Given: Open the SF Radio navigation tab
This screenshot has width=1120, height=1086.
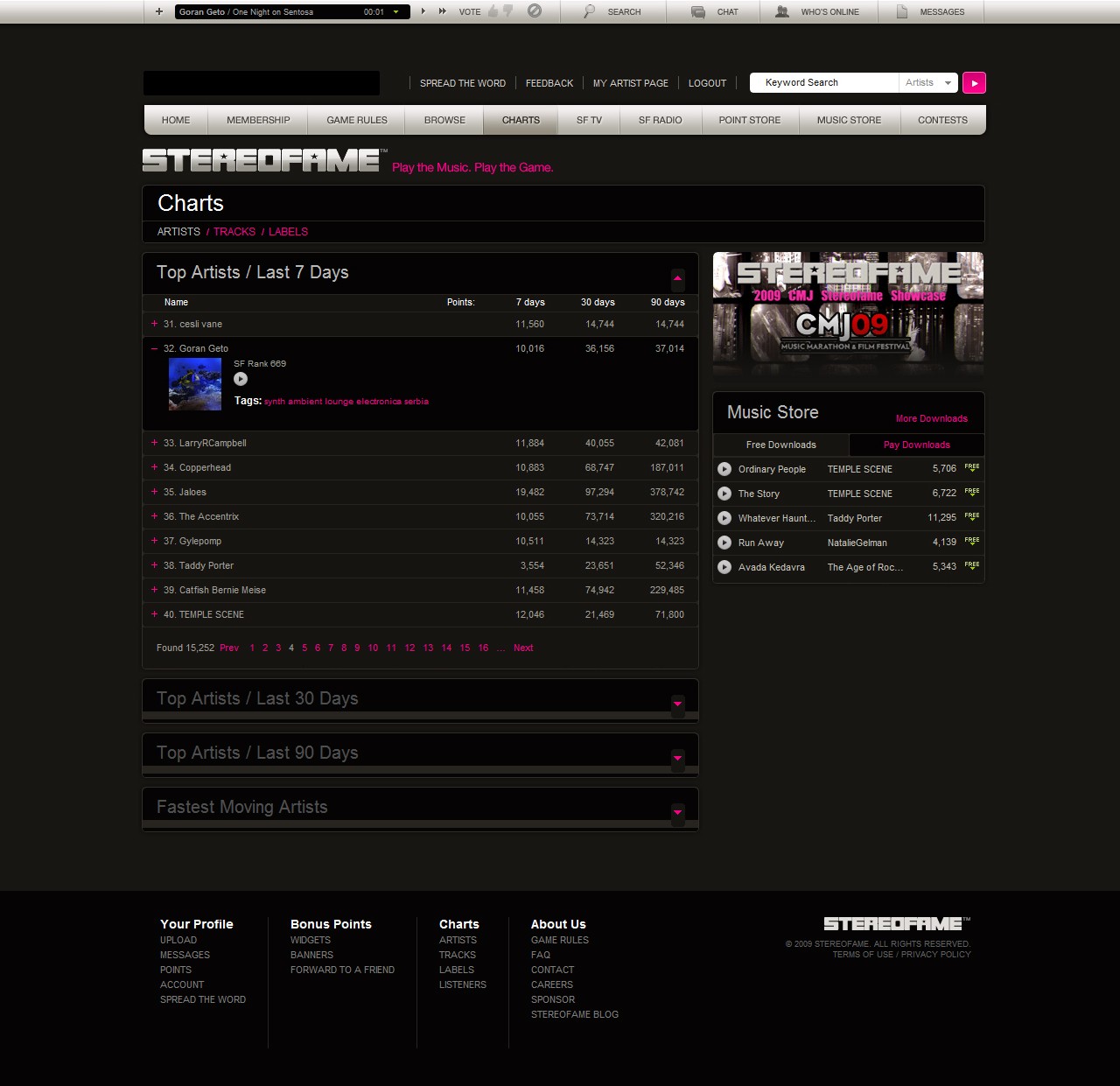Looking at the screenshot, I should [x=660, y=120].
